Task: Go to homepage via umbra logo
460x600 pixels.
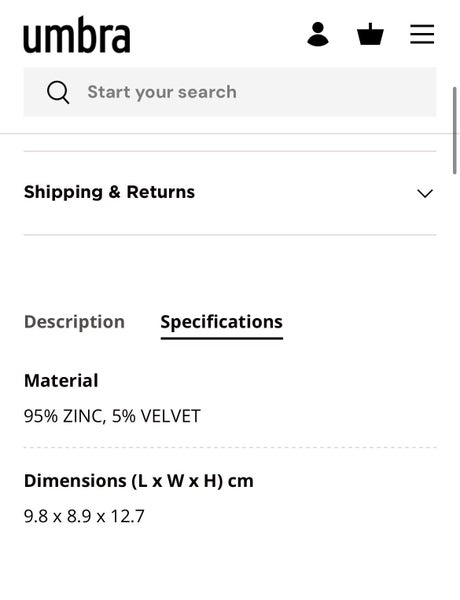Action: pos(77,35)
